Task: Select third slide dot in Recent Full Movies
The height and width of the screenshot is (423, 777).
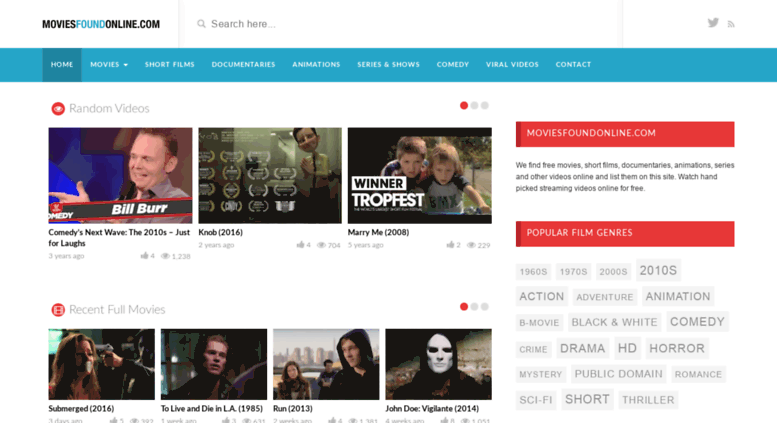Action: click(485, 307)
